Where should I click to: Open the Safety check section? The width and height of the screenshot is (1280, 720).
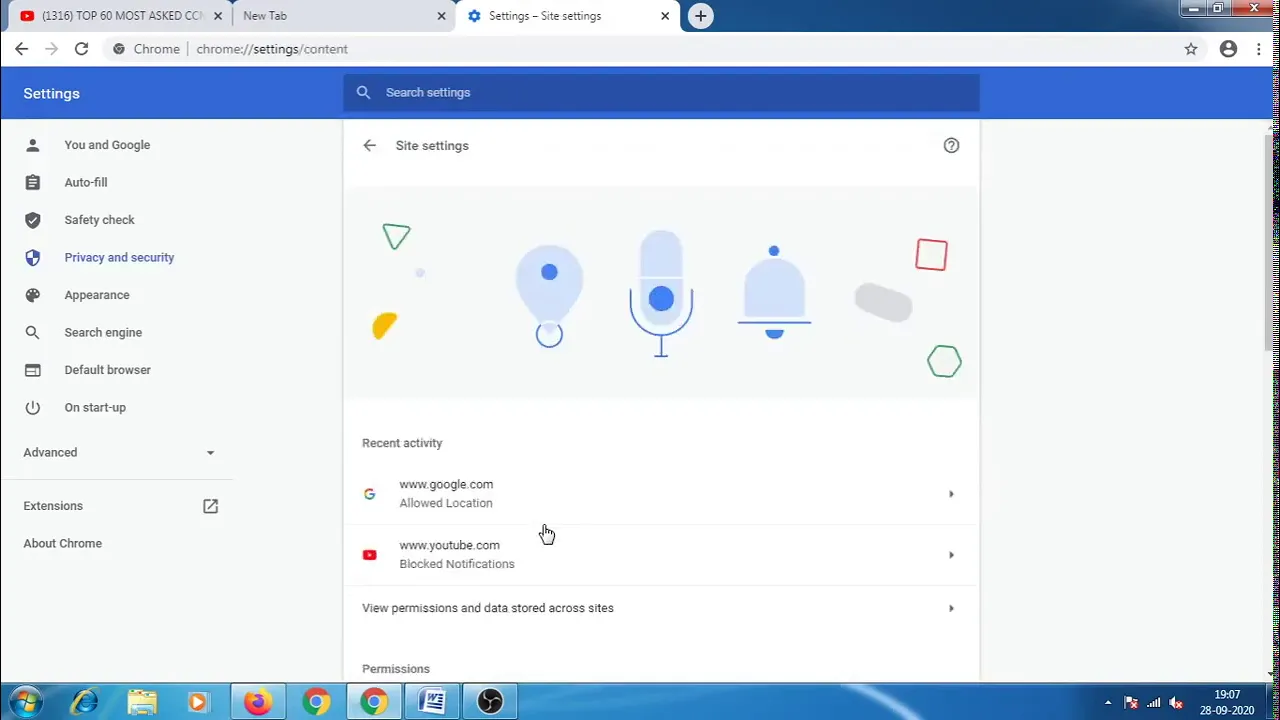click(x=99, y=220)
